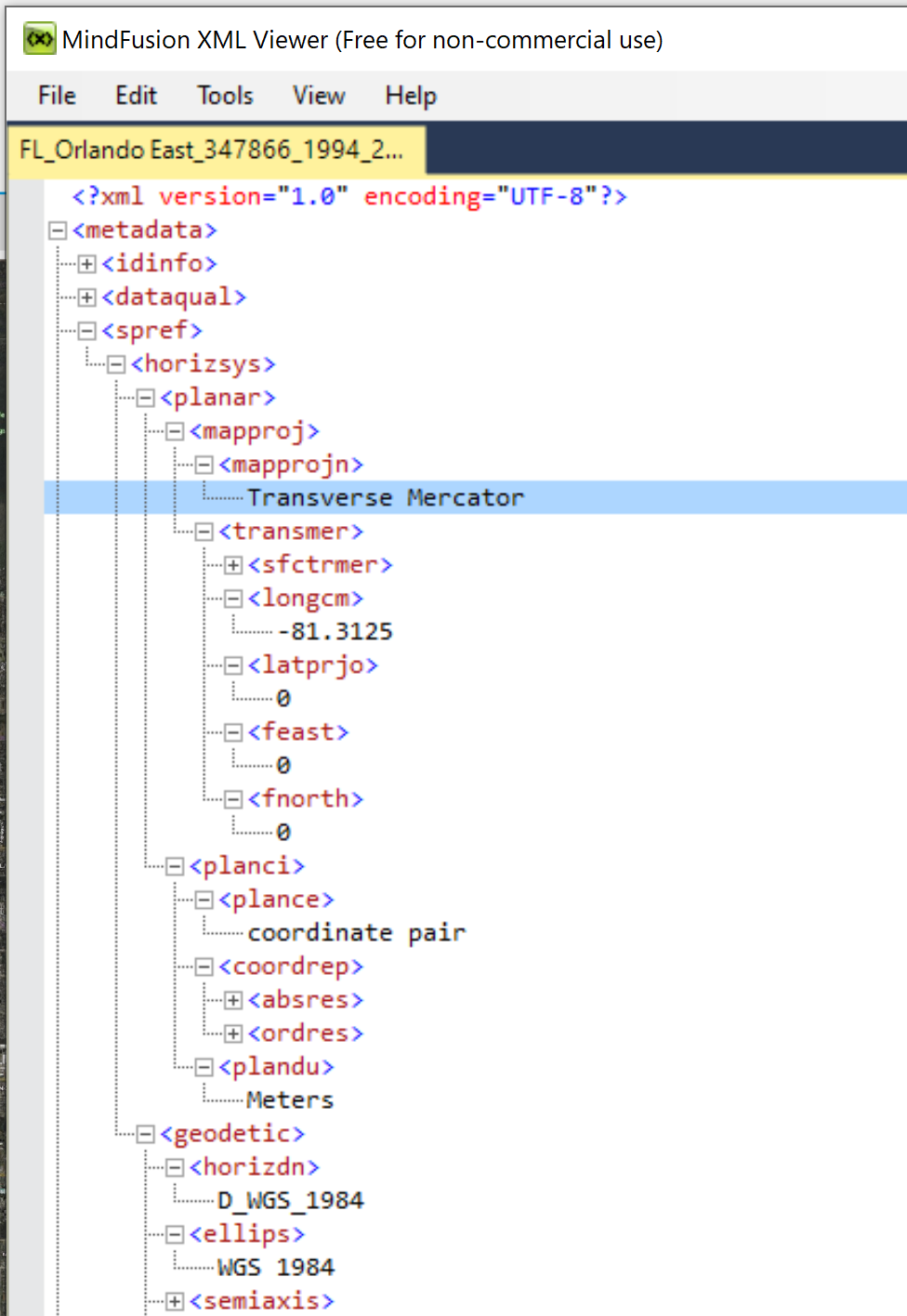
Task: Expand the idinfo node
Action: [85, 264]
